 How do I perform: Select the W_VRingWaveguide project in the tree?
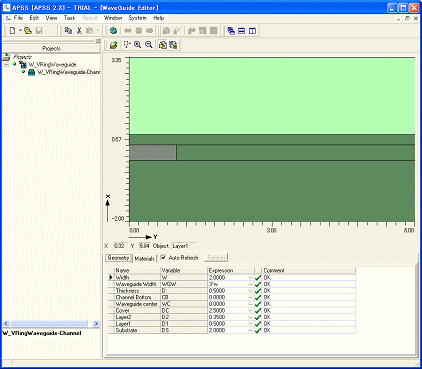point(52,64)
